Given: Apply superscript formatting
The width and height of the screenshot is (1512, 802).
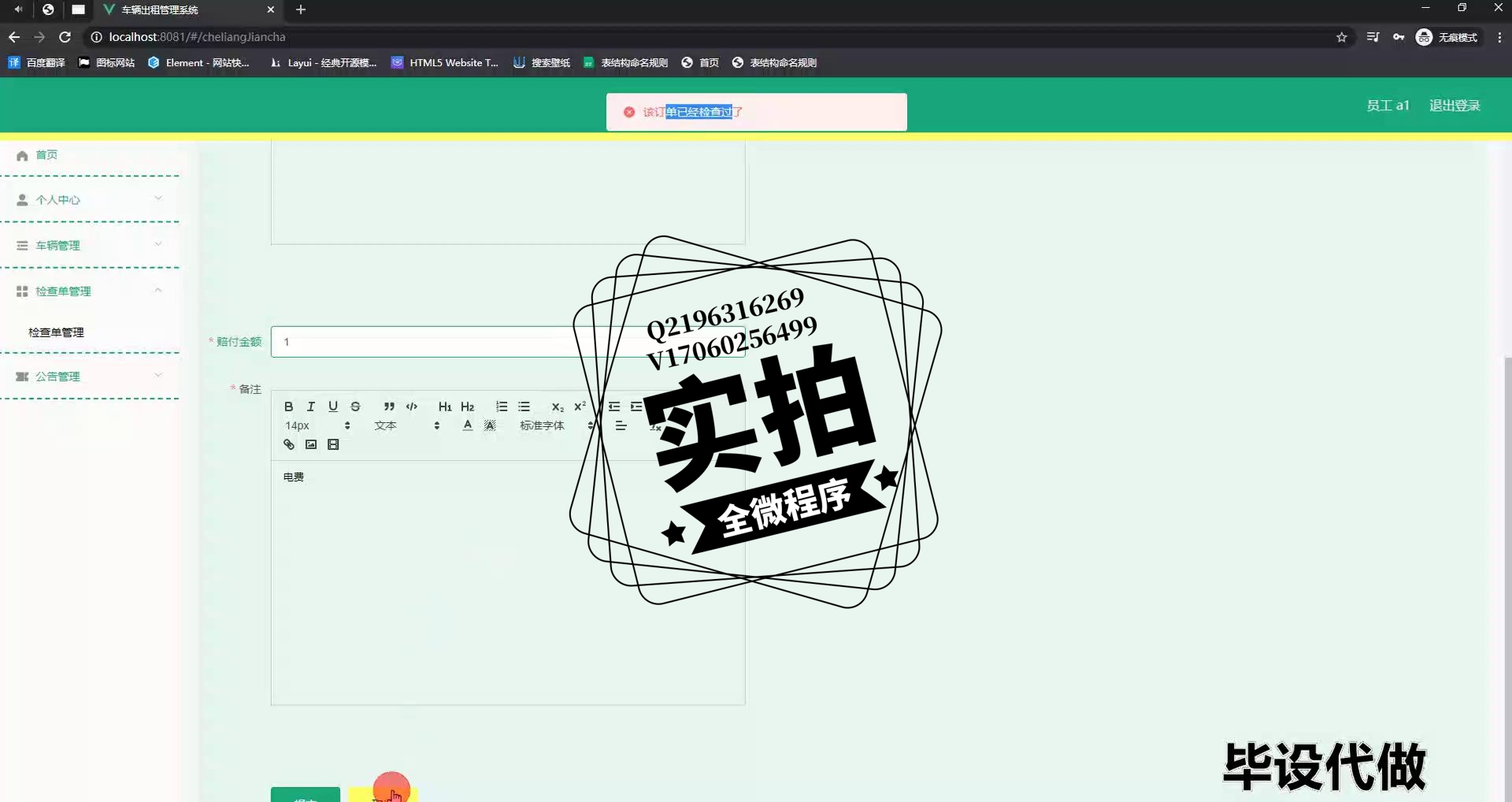Looking at the screenshot, I should coord(580,407).
